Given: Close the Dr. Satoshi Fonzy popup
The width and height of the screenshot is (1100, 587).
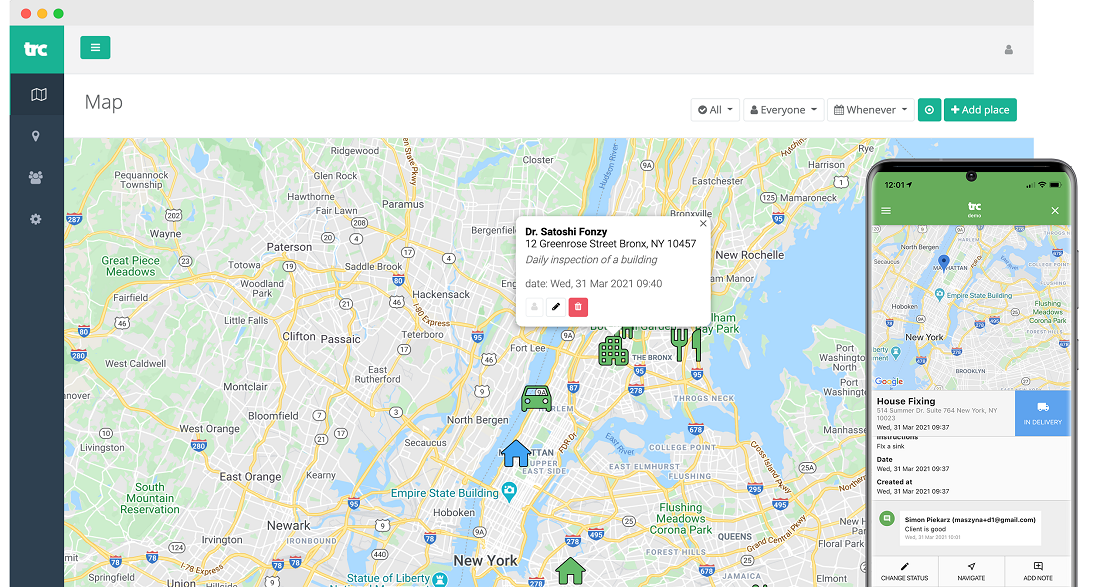Looking at the screenshot, I should [x=703, y=224].
